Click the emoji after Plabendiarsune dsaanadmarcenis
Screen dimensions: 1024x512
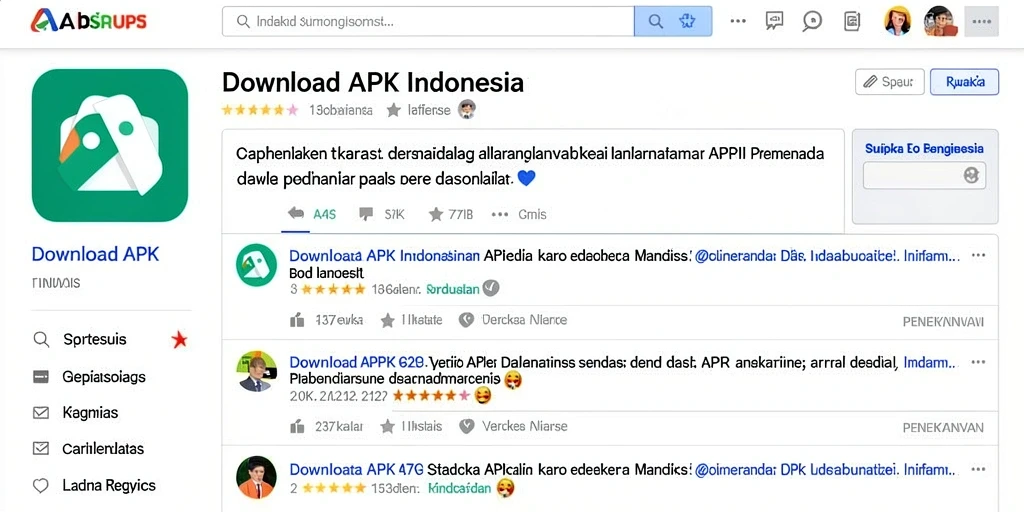pos(514,379)
